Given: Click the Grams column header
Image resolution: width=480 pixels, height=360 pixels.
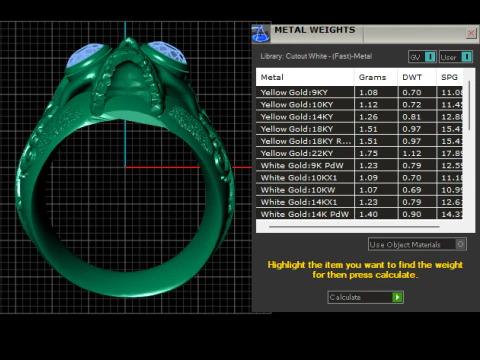Looking at the screenshot, I should (376, 77).
